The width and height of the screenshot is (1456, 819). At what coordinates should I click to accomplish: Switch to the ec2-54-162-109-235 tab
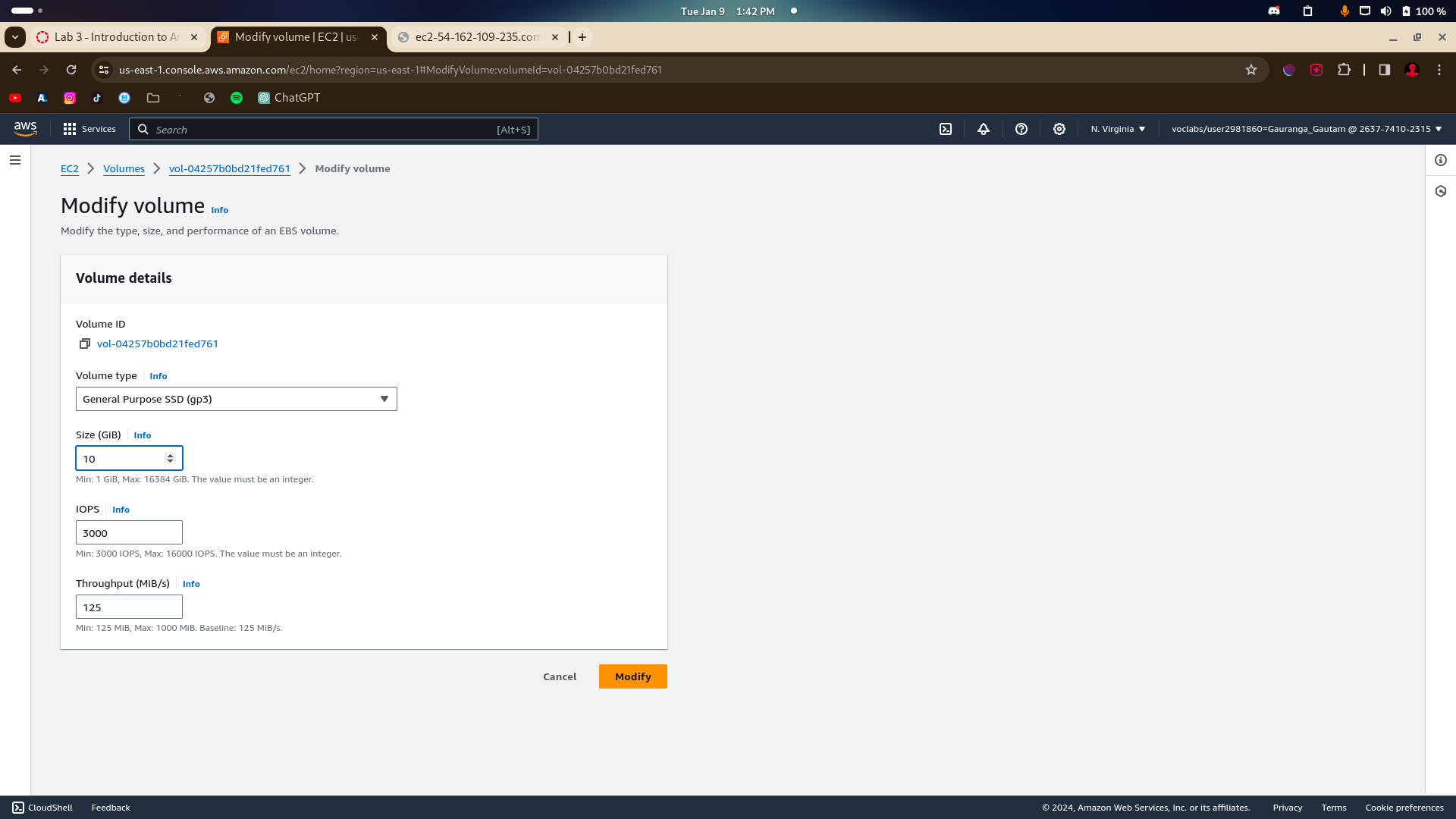476,37
